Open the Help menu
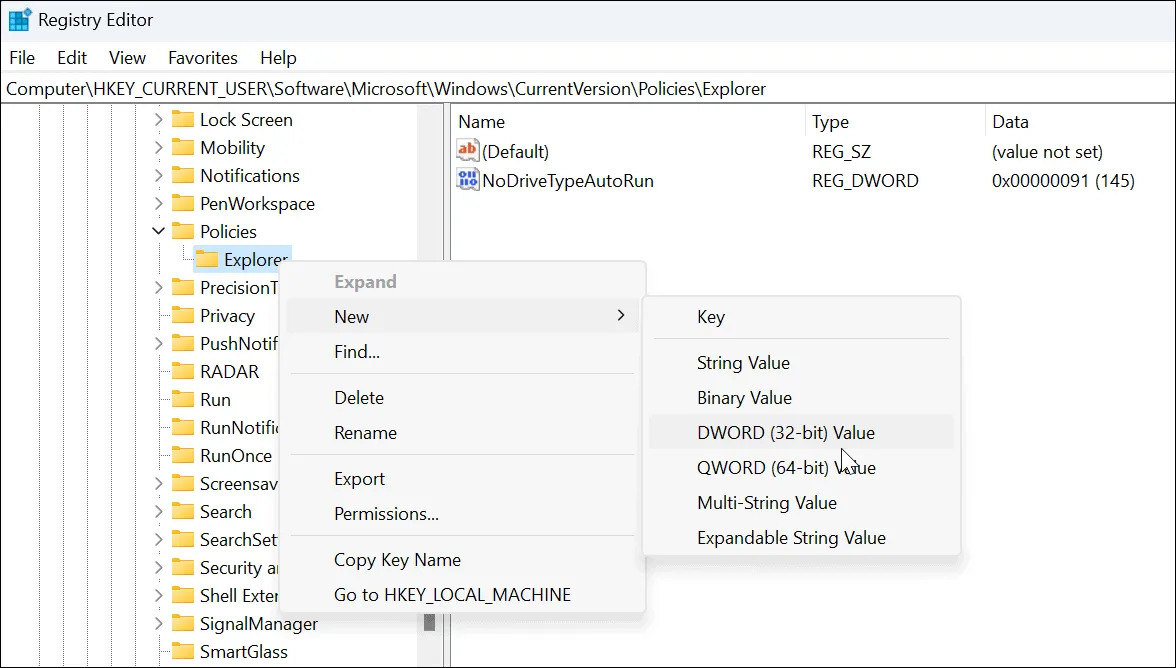Viewport: 1176px width, 668px height. 278,58
